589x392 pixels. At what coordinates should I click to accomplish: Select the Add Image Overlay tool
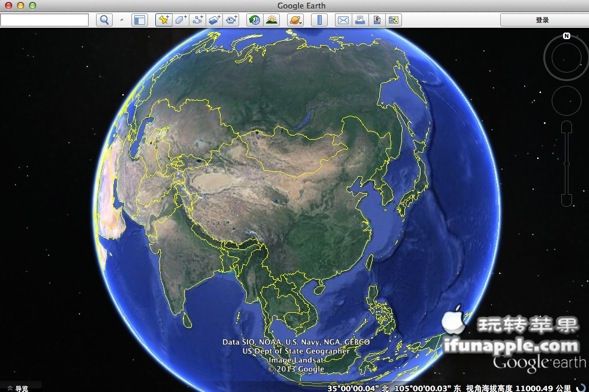pos(214,20)
